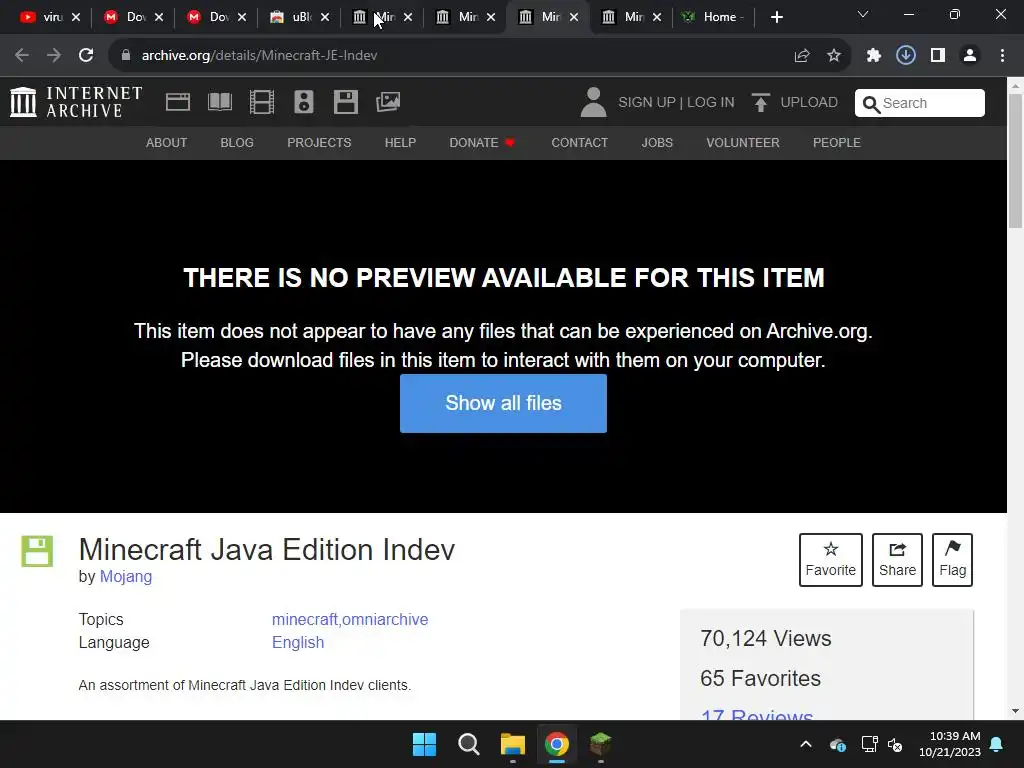
Task: Click the browser address bar URL
Action: click(x=259, y=56)
